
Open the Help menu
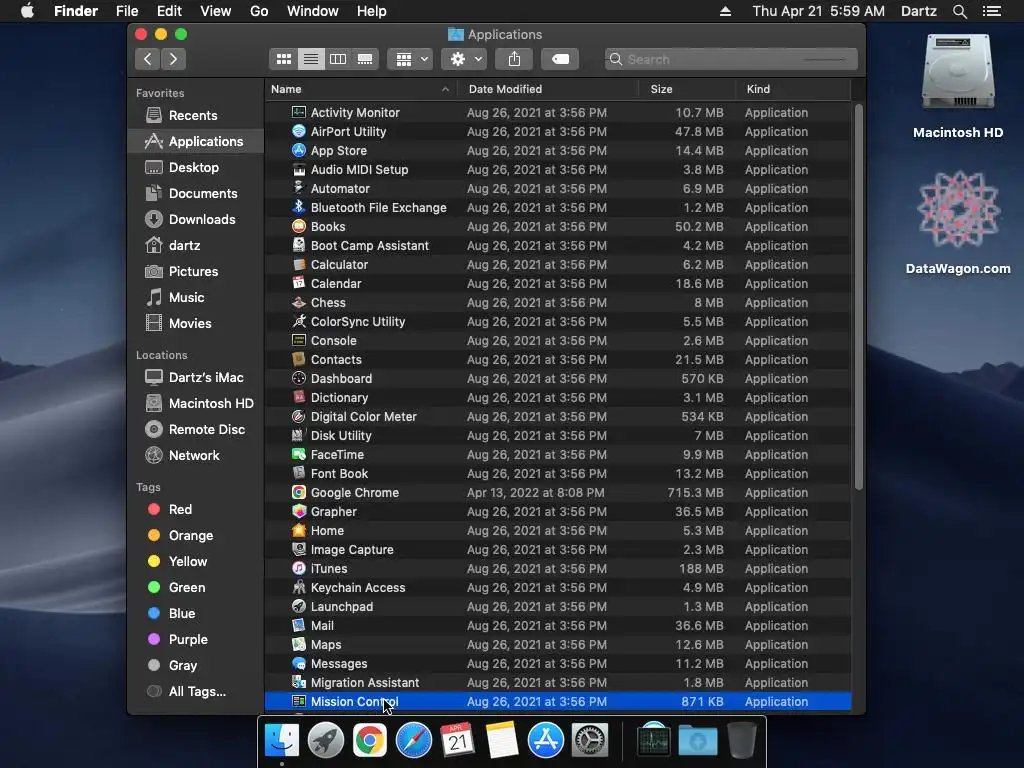372,11
